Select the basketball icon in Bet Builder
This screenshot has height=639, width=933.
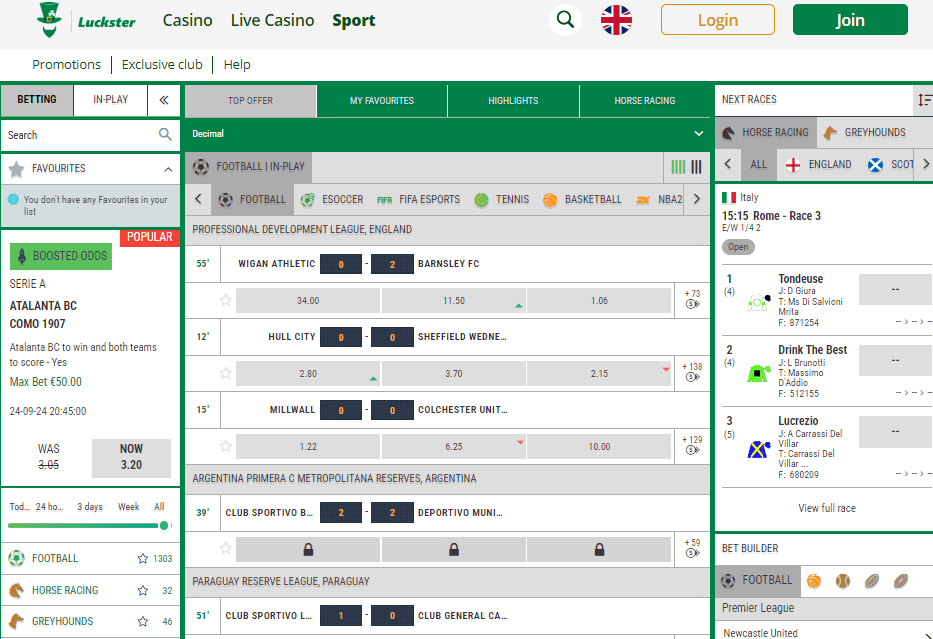coord(815,581)
